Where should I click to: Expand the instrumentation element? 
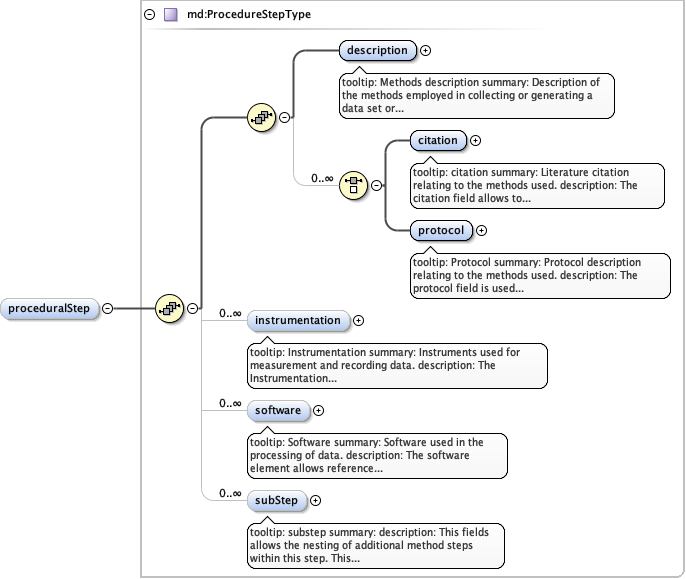tap(358, 321)
